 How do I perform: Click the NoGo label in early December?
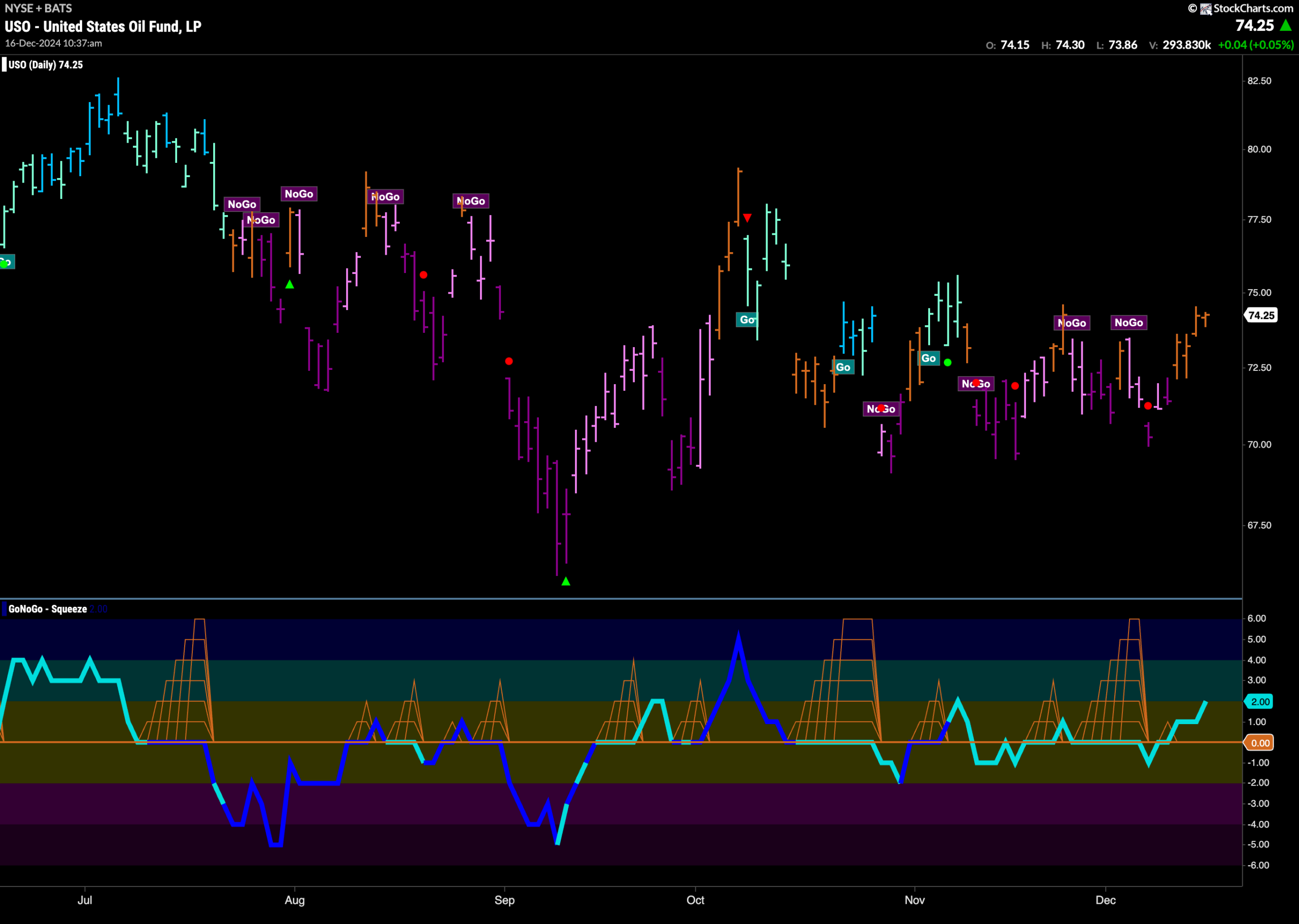point(1129,323)
